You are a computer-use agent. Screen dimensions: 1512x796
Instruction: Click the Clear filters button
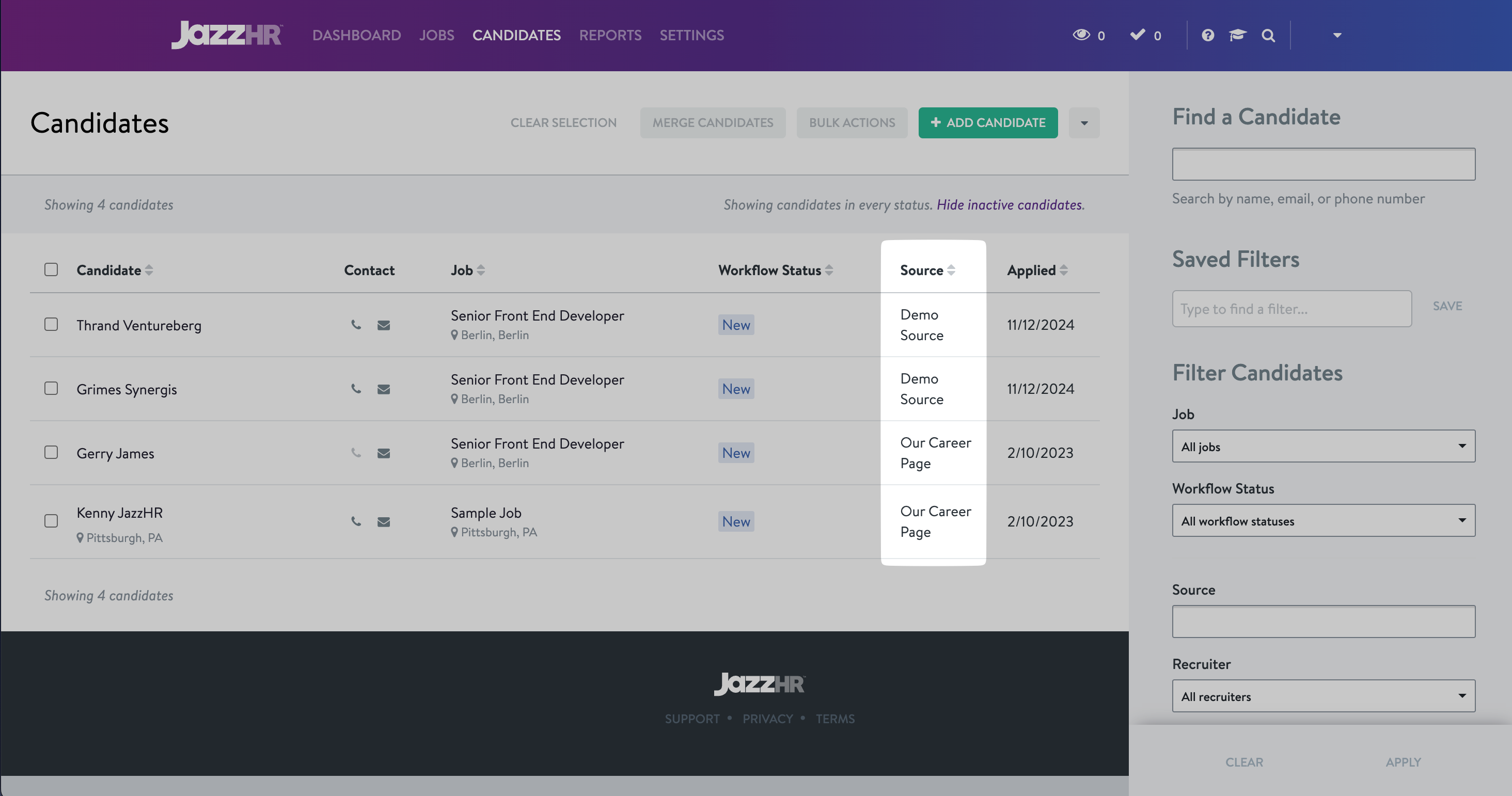click(1245, 762)
